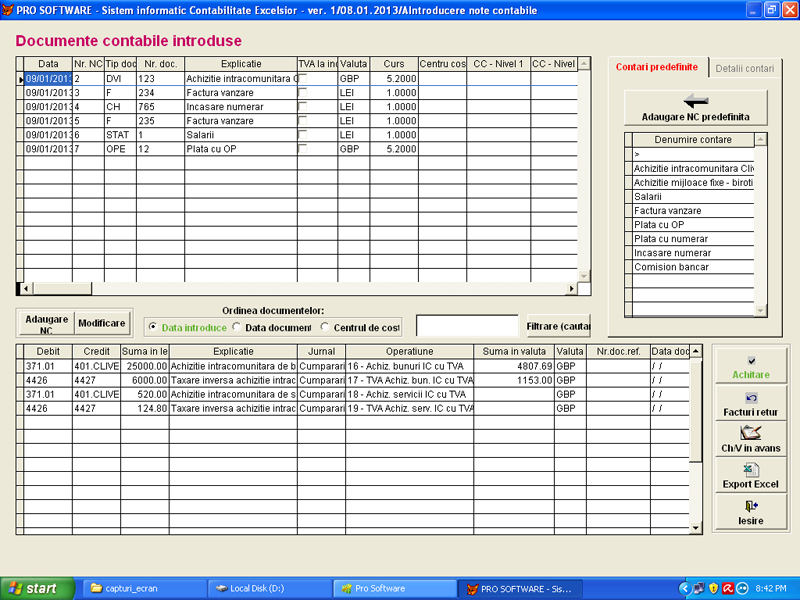Screen dimensions: 800x600
Task: Click the red antivirus tray icon
Action: 728,588
